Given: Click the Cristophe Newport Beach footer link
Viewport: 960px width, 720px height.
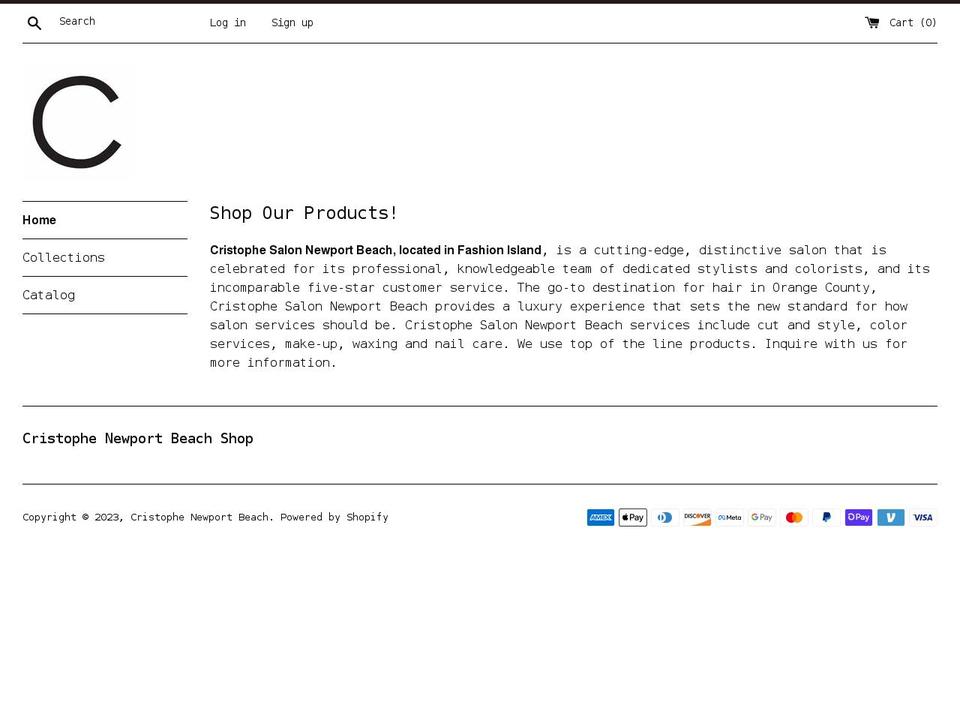Looking at the screenshot, I should pyautogui.click(x=200, y=517).
